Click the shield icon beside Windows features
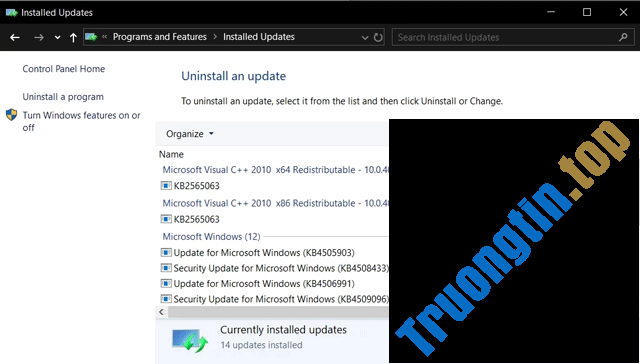Viewport: 640px width, 364px height. point(11,115)
